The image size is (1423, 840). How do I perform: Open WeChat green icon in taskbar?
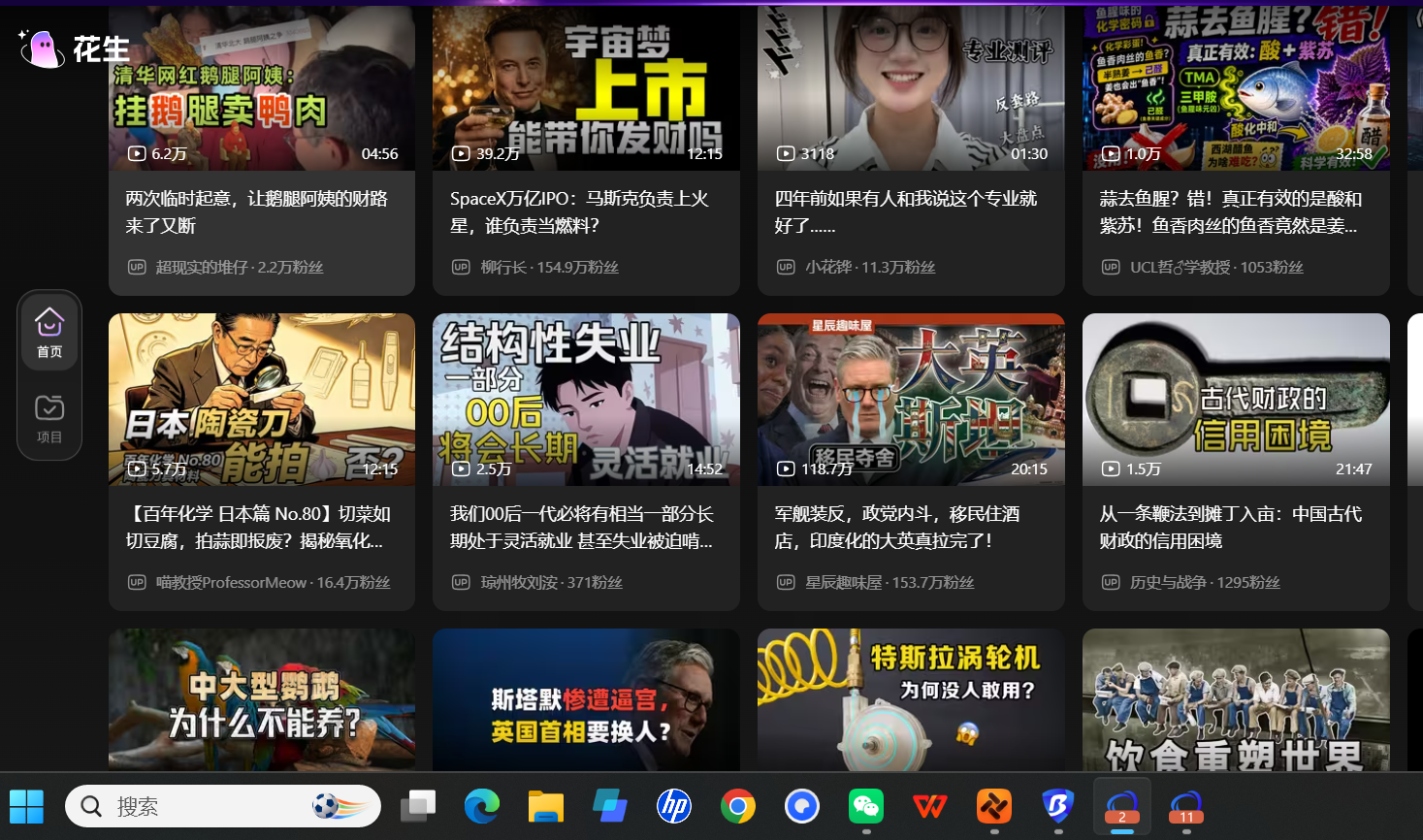click(x=866, y=806)
